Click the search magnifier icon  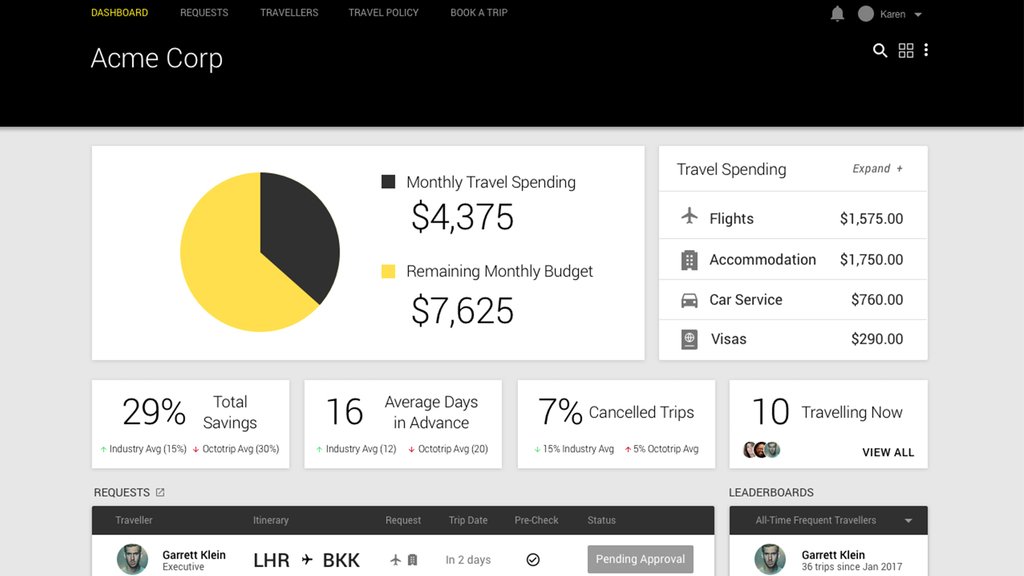click(x=880, y=50)
